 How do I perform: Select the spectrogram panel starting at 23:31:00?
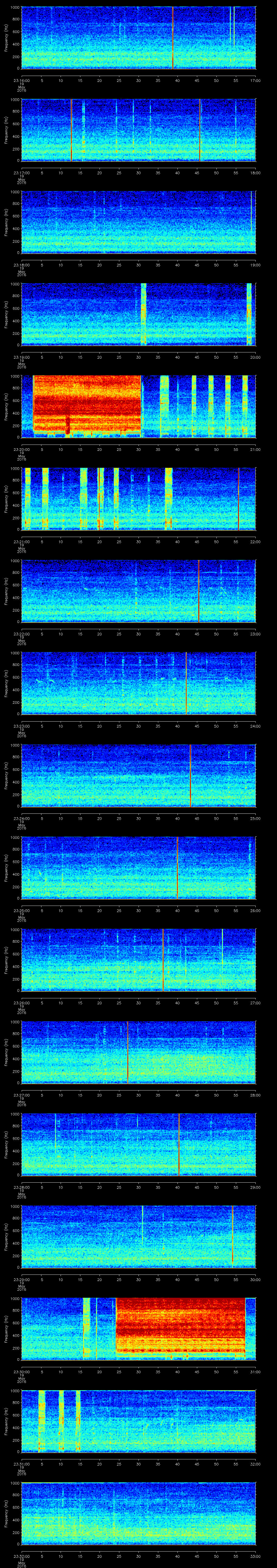[x=139, y=1422]
